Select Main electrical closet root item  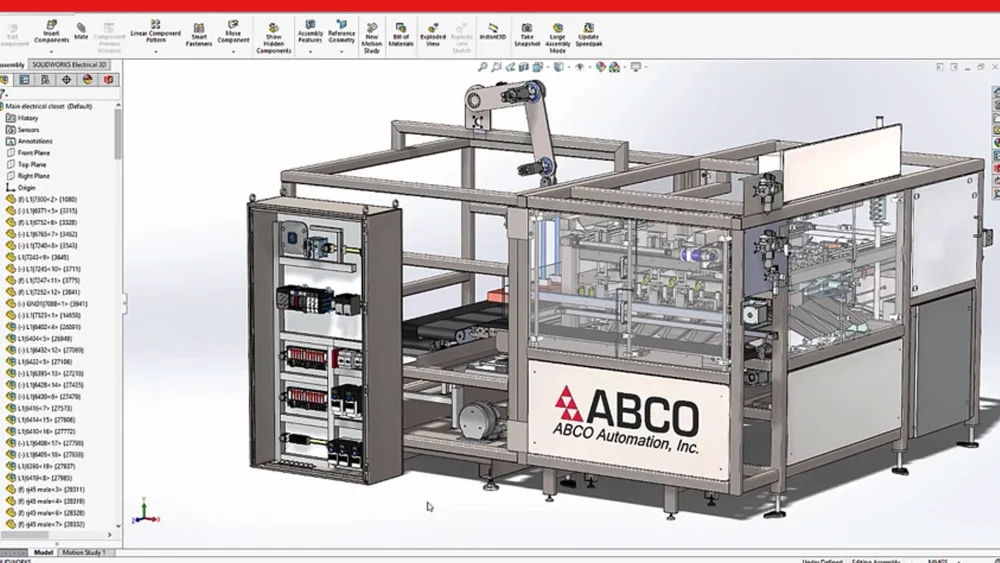pos(49,106)
